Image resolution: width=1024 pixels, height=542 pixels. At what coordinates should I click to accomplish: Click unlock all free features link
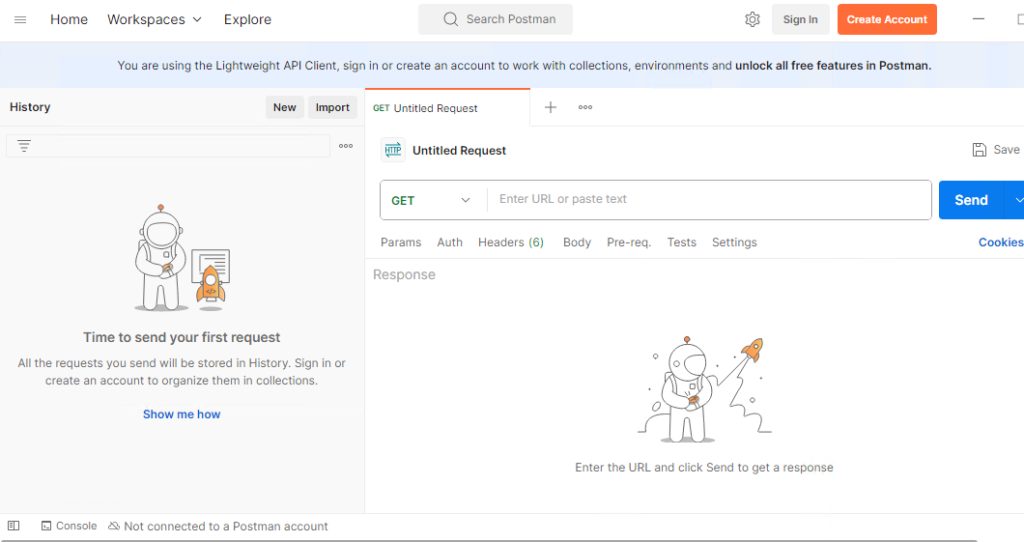pyautogui.click(x=833, y=65)
